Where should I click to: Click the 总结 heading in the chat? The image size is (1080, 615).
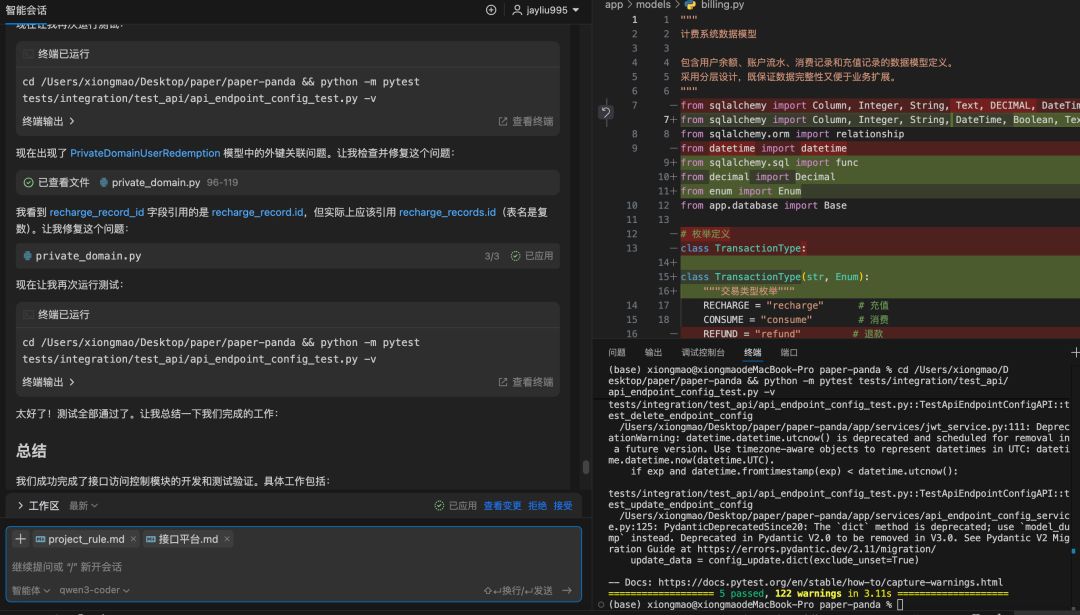tap(31, 451)
